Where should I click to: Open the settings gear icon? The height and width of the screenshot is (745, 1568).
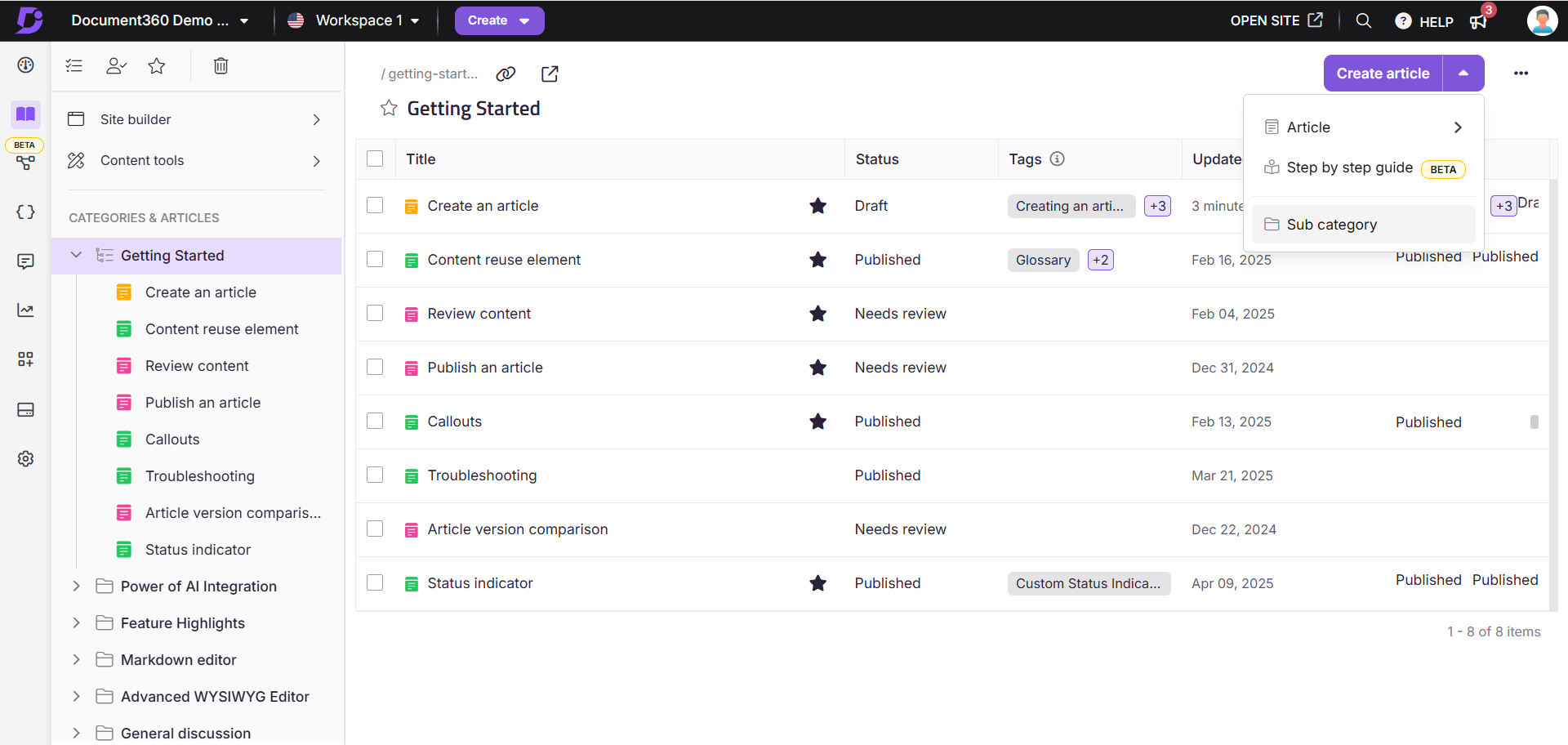25,458
